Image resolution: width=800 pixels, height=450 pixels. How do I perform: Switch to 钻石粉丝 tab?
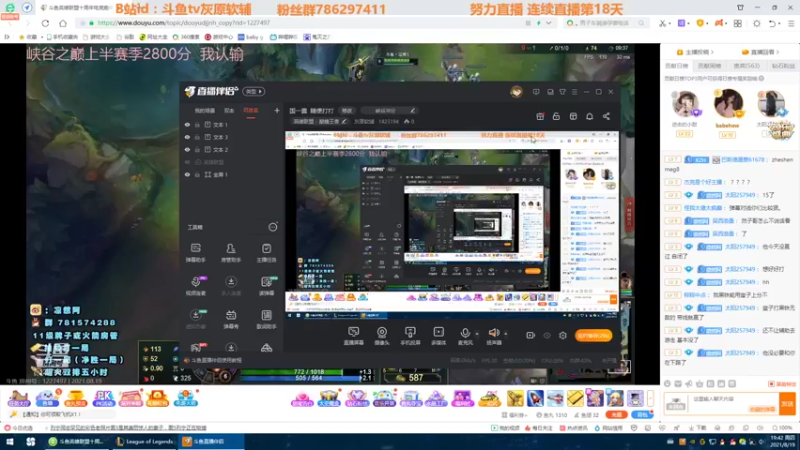[783, 66]
